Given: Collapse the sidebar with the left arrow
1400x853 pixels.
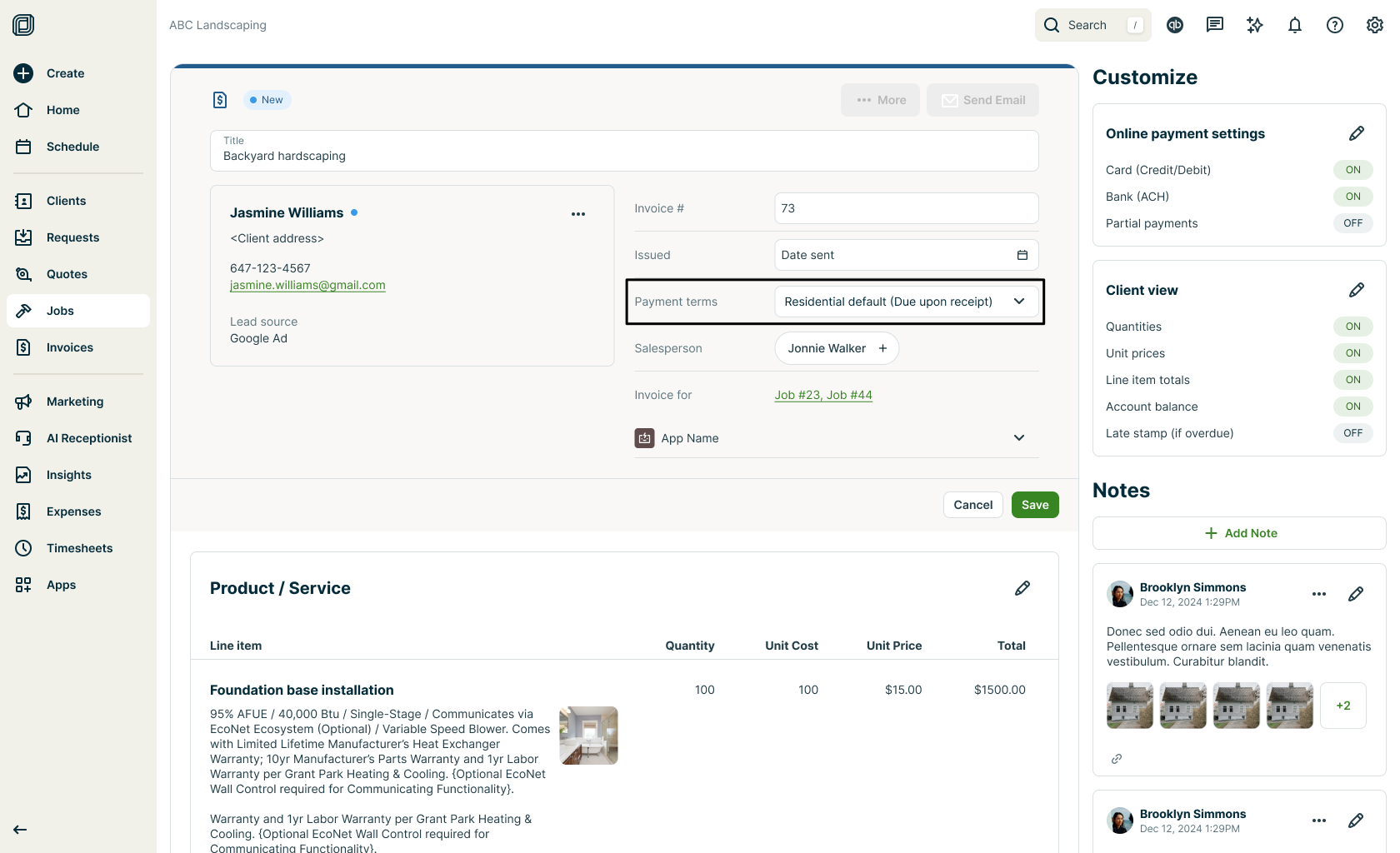Looking at the screenshot, I should 20,829.
